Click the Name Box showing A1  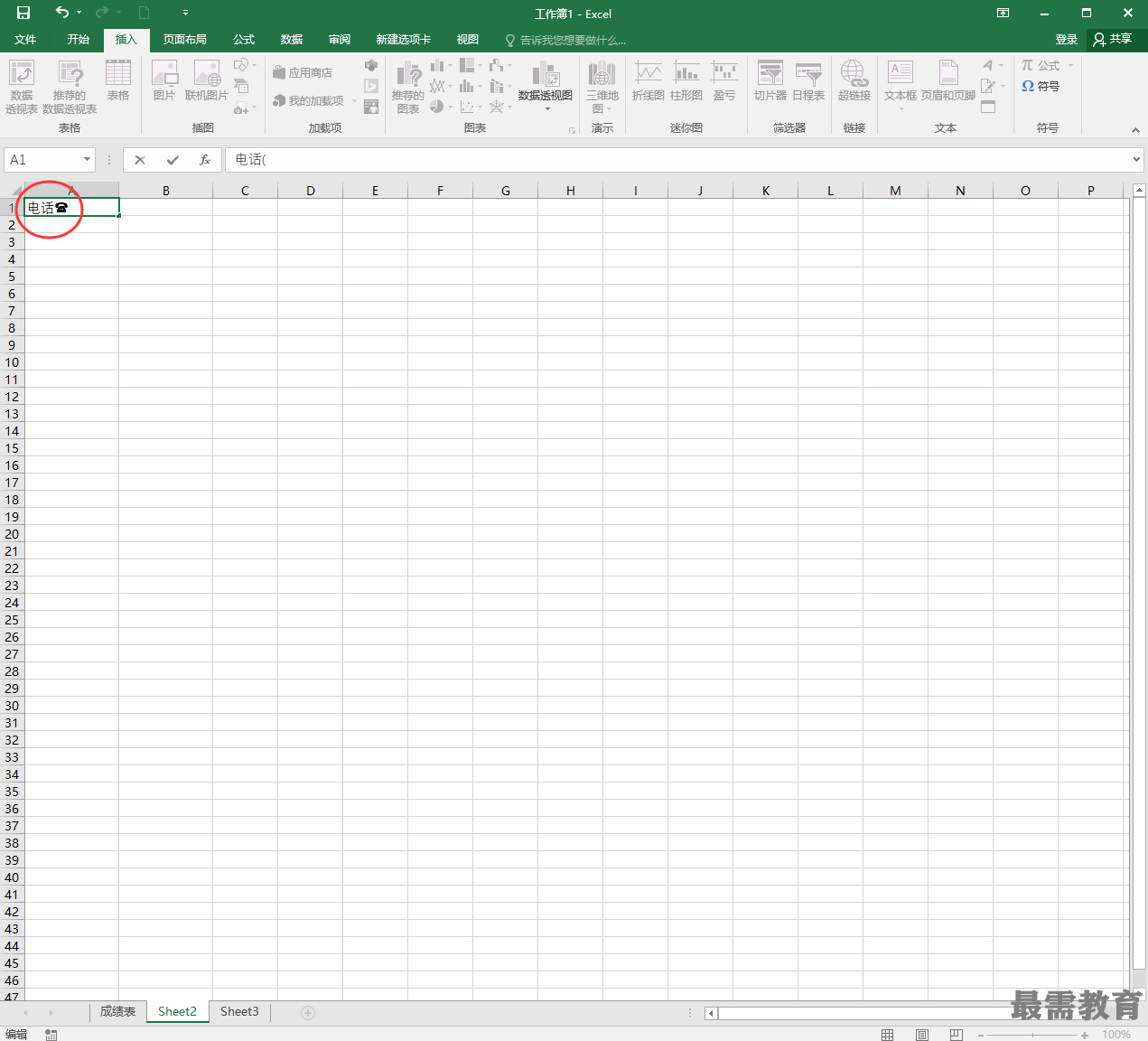click(x=42, y=160)
